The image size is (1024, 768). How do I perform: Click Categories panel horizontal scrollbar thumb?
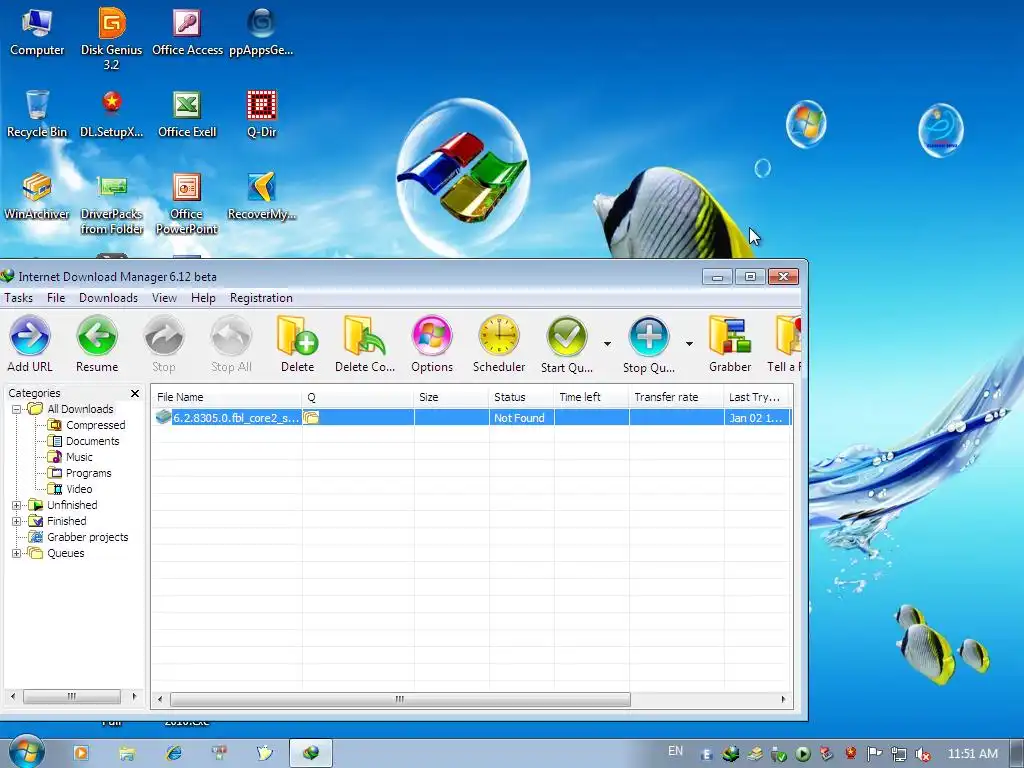coord(72,697)
